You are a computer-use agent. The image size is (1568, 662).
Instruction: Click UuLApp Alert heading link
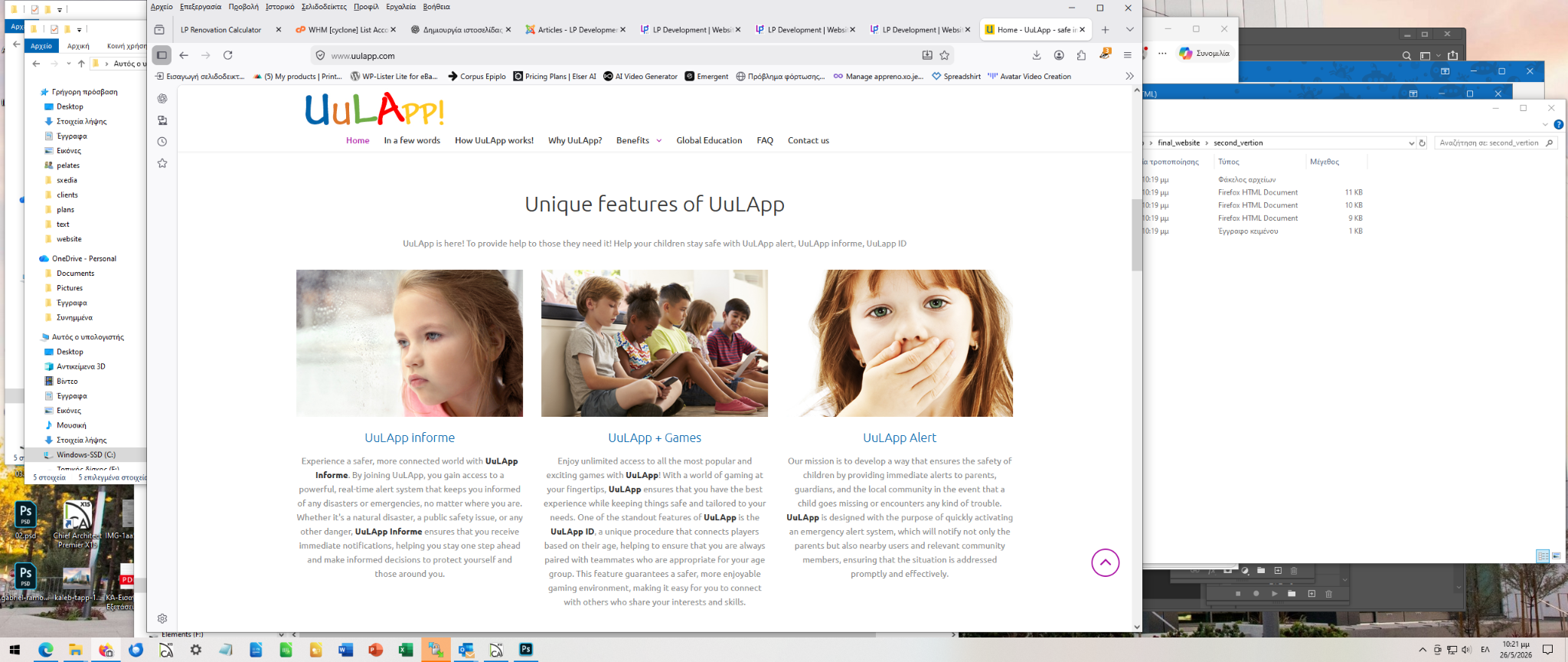(900, 438)
